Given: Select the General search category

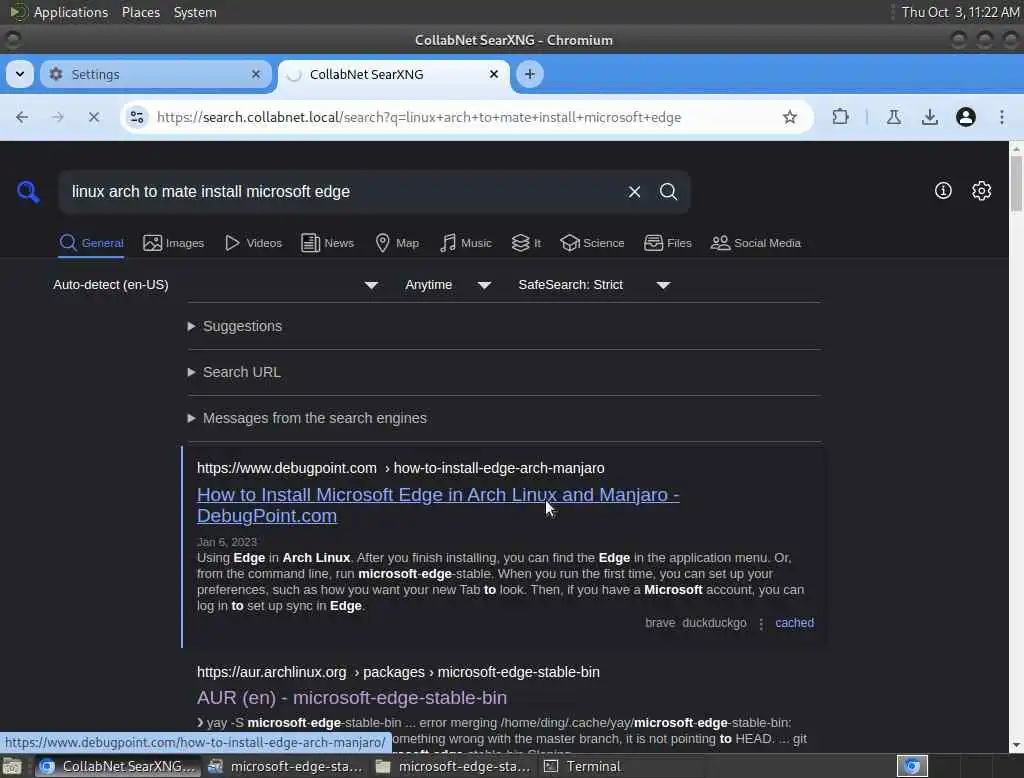Looking at the screenshot, I should 91,243.
